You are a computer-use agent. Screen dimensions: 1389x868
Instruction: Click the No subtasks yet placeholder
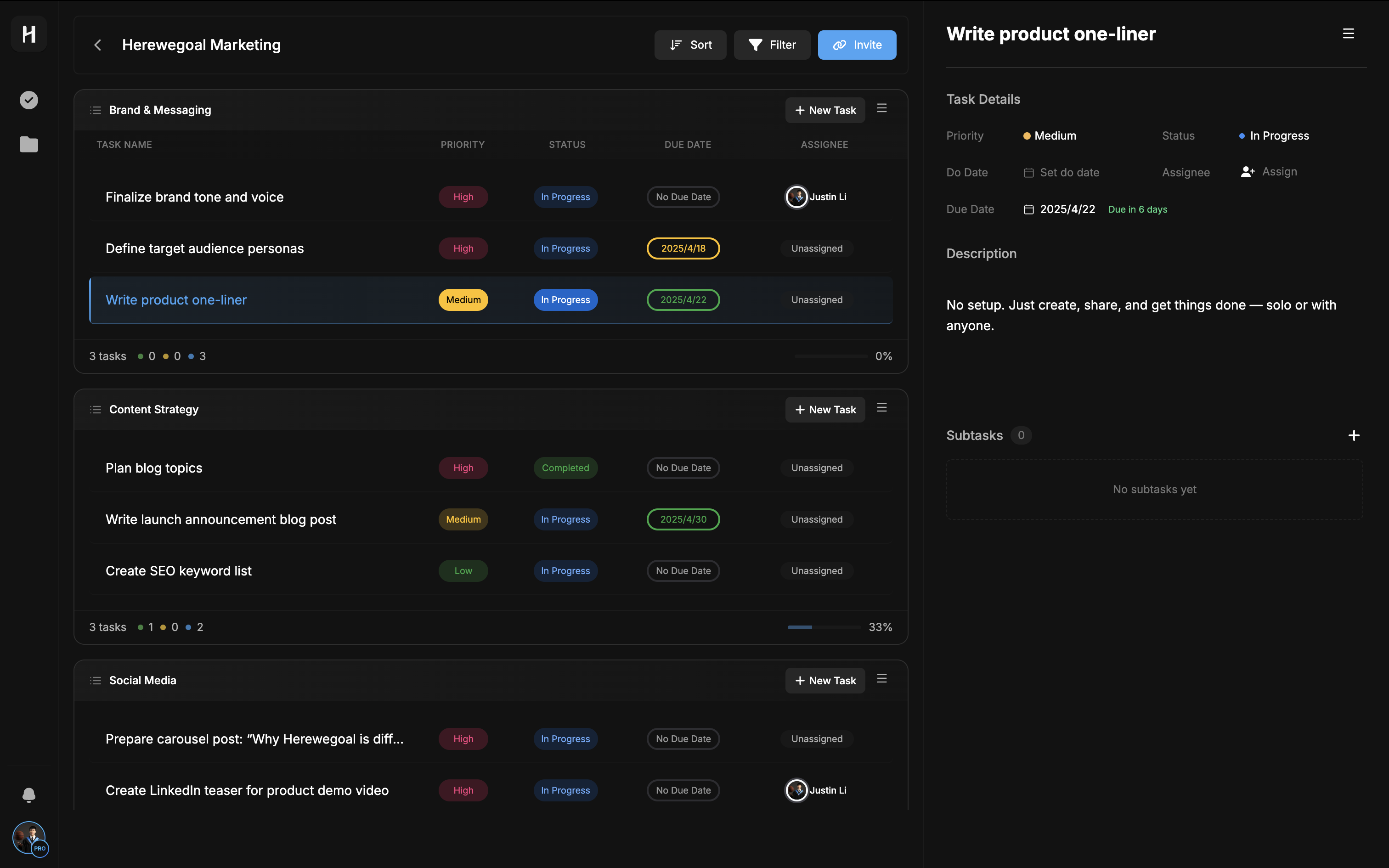(1154, 490)
